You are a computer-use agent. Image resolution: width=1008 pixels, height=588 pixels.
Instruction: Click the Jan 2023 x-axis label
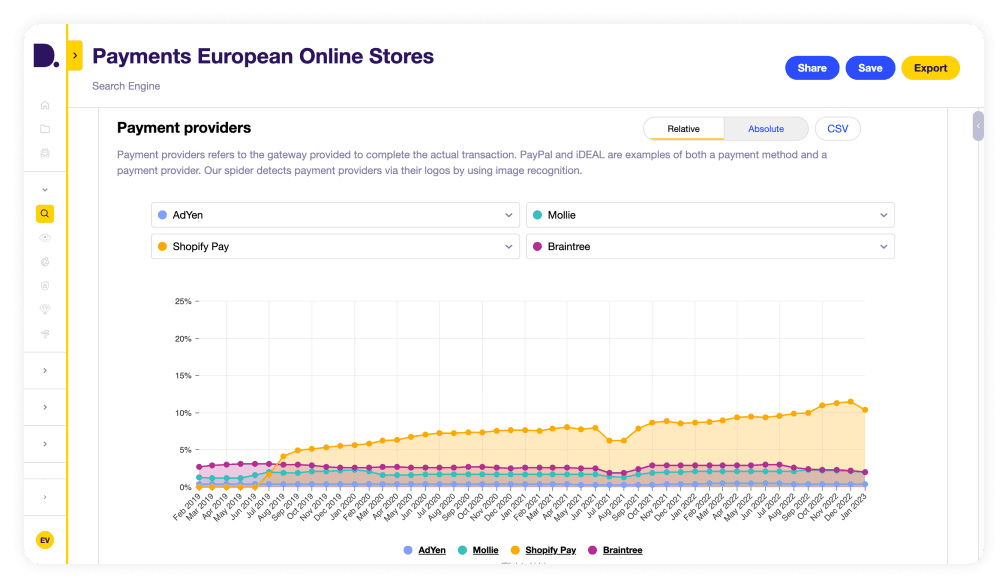point(854,506)
